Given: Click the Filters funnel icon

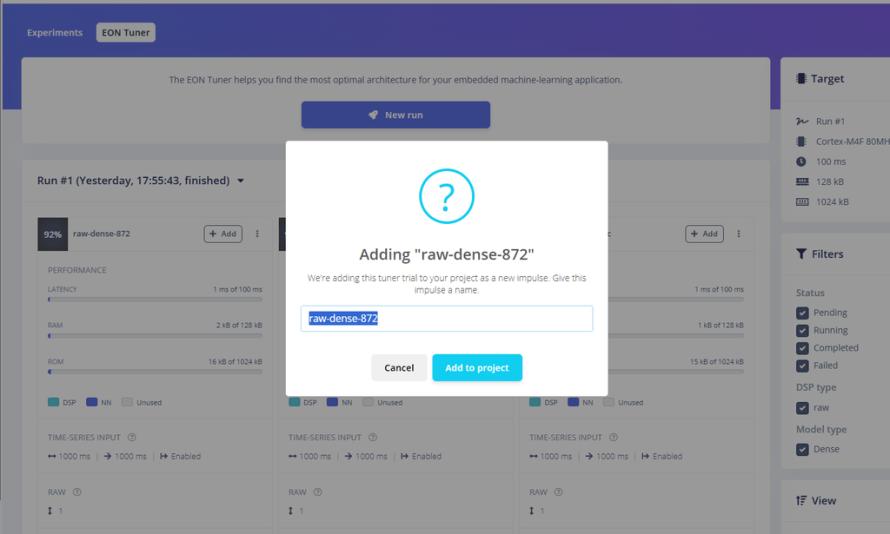Looking at the screenshot, I should coord(801,254).
